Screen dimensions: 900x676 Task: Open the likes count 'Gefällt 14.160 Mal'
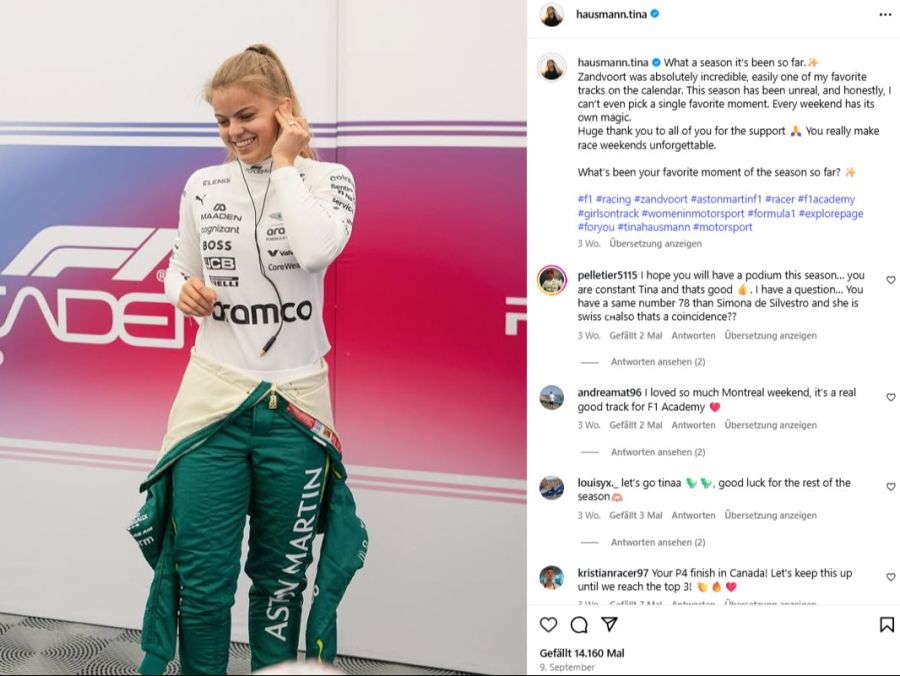[x=581, y=653]
